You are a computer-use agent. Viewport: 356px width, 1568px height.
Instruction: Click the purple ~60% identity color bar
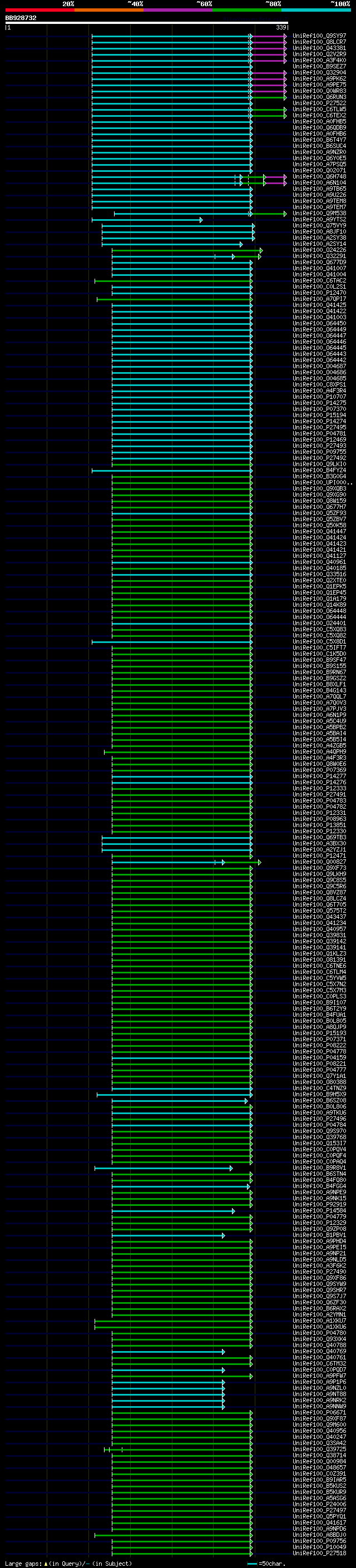click(179, 11)
